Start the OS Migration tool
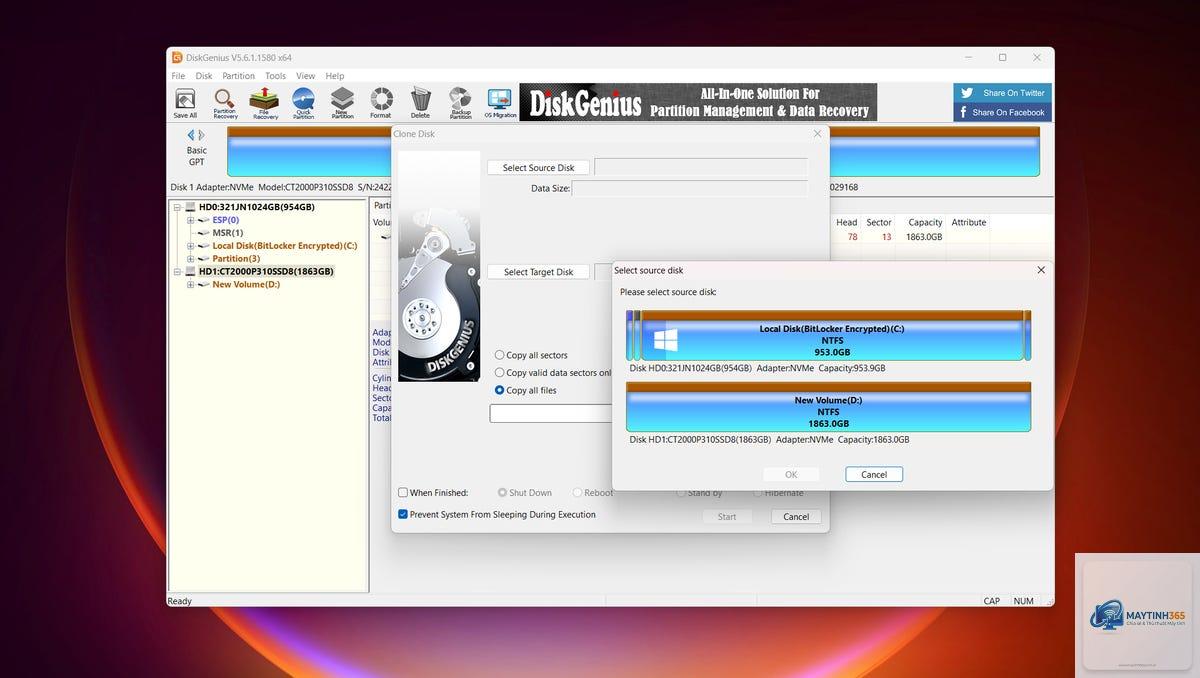This screenshot has width=1200, height=678. tap(500, 103)
